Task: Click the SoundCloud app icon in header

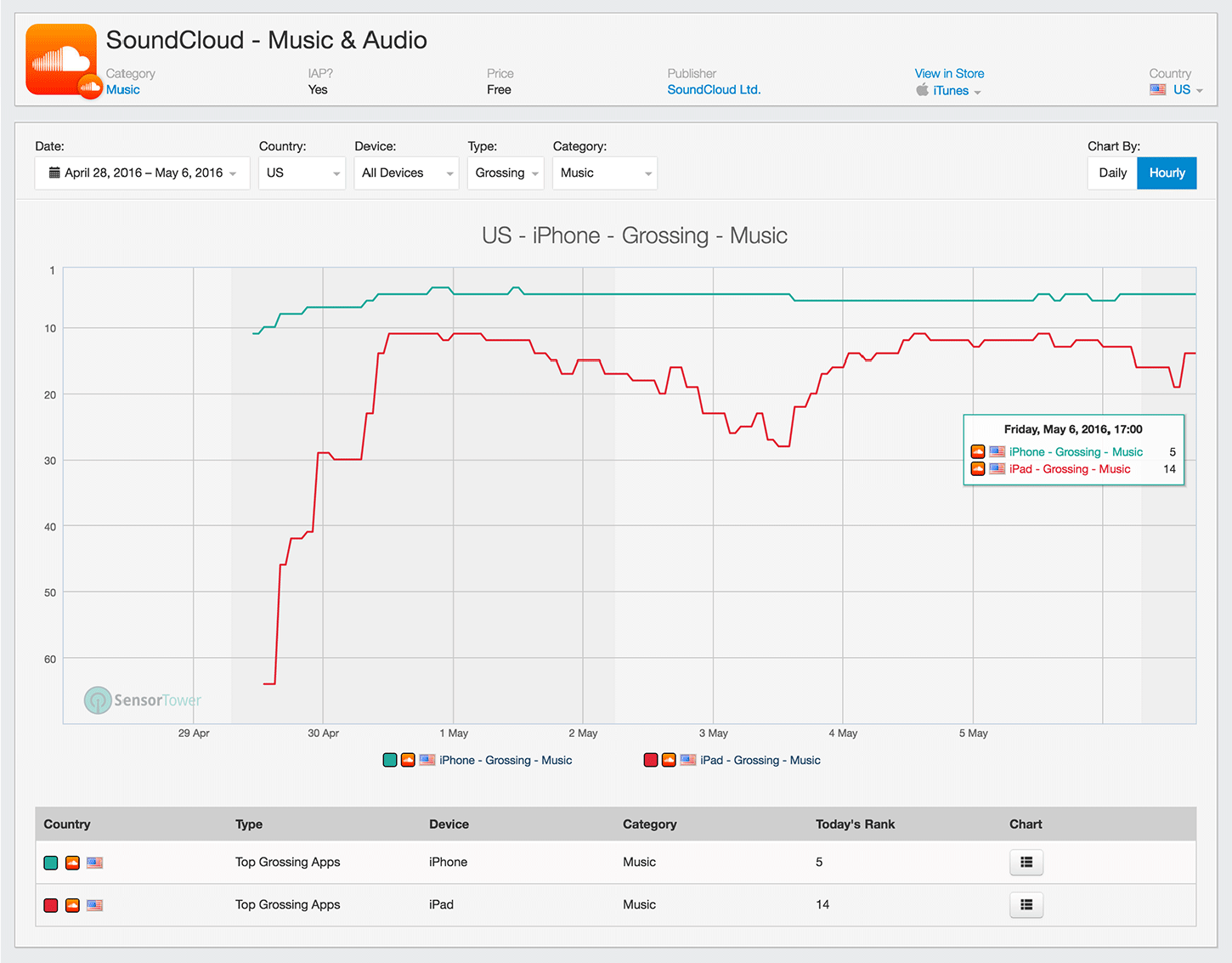Action: coord(61,59)
